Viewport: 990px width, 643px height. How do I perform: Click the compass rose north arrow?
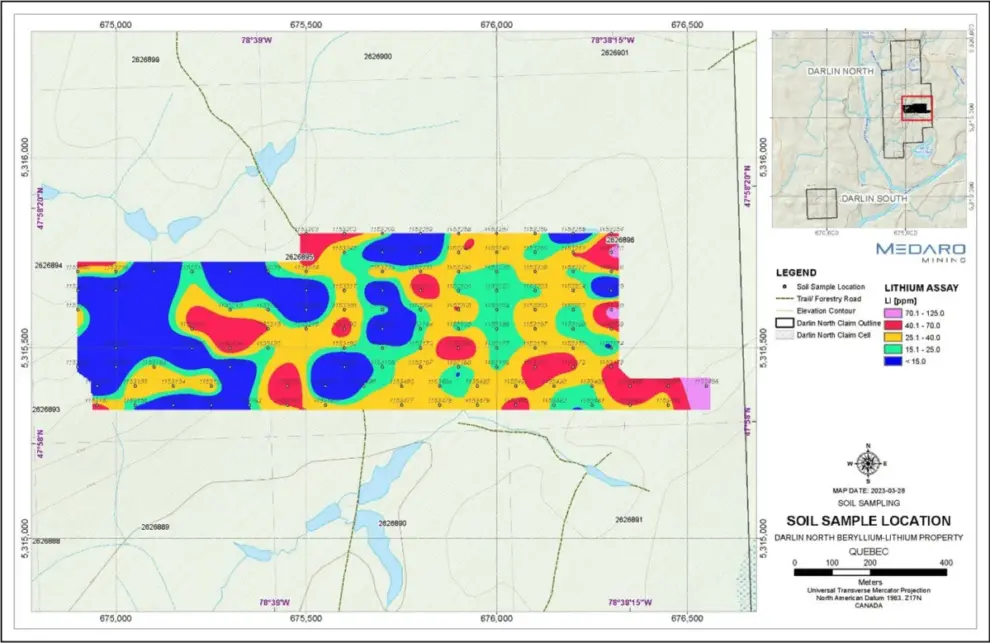[868, 464]
